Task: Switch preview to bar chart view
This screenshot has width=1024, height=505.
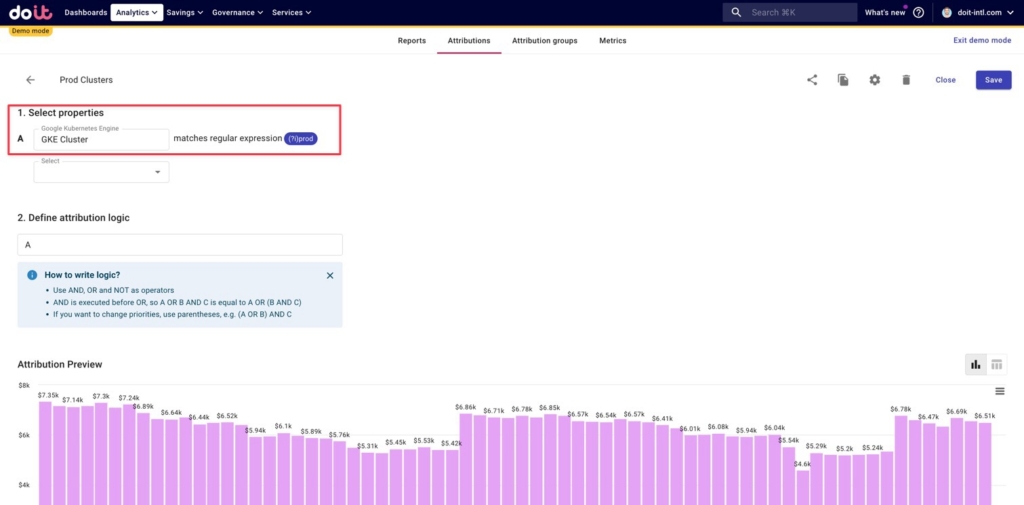Action: pyautogui.click(x=976, y=365)
